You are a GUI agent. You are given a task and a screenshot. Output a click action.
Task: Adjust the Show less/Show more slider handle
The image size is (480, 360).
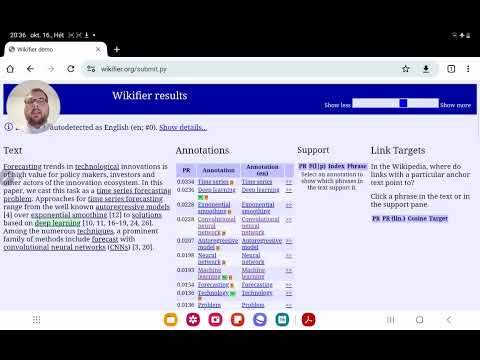(x=403, y=103)
